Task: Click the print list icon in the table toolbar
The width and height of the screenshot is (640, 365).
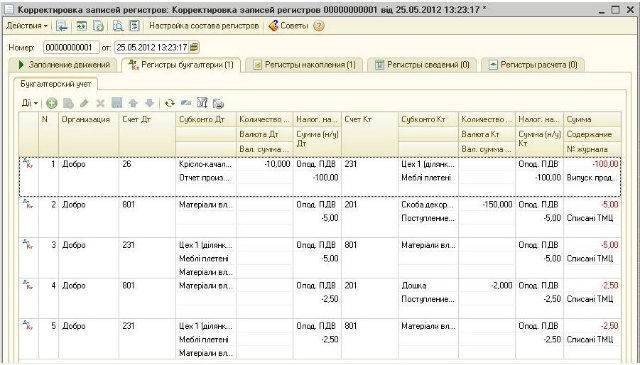Action: click(218, 103)
